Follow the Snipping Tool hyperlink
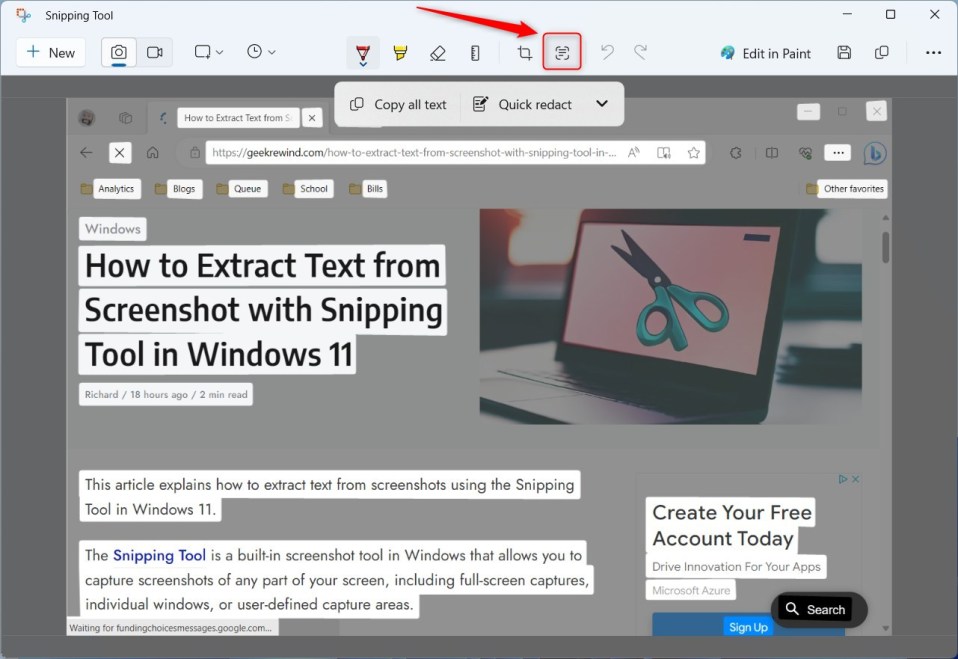958x659 pixels. (x=159, y=555)
